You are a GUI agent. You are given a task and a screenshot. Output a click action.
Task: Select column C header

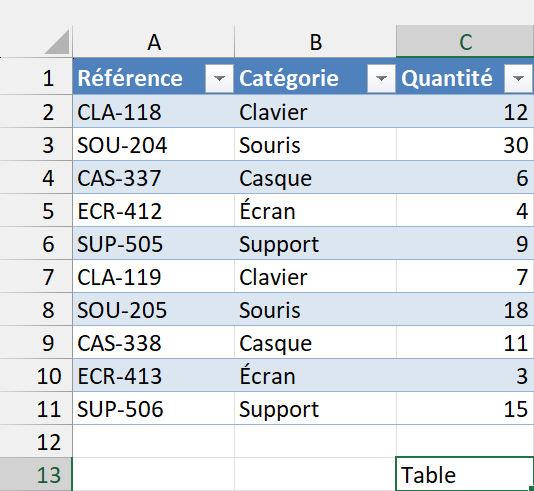click(465, 42)
